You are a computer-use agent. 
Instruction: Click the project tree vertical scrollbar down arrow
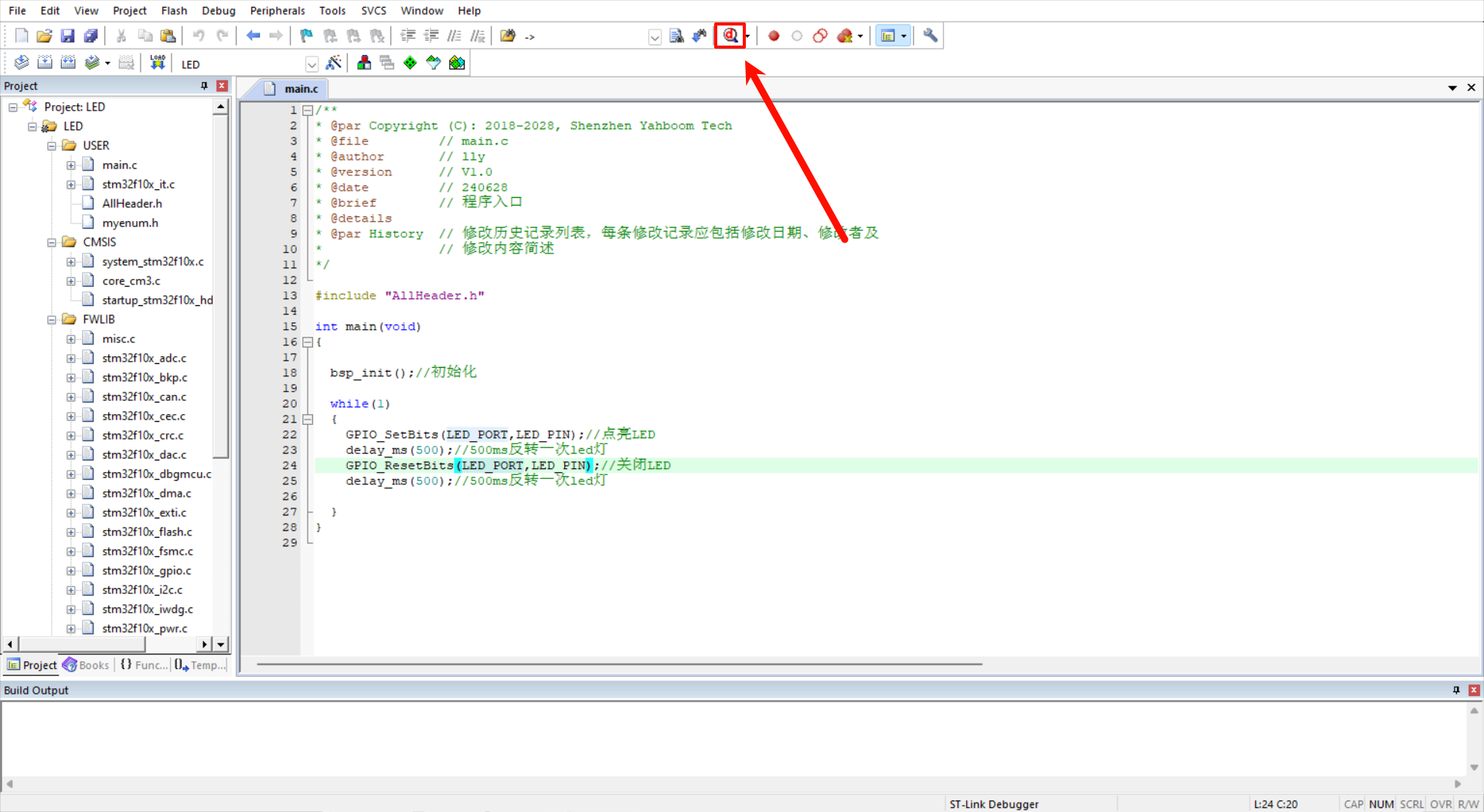221,644
